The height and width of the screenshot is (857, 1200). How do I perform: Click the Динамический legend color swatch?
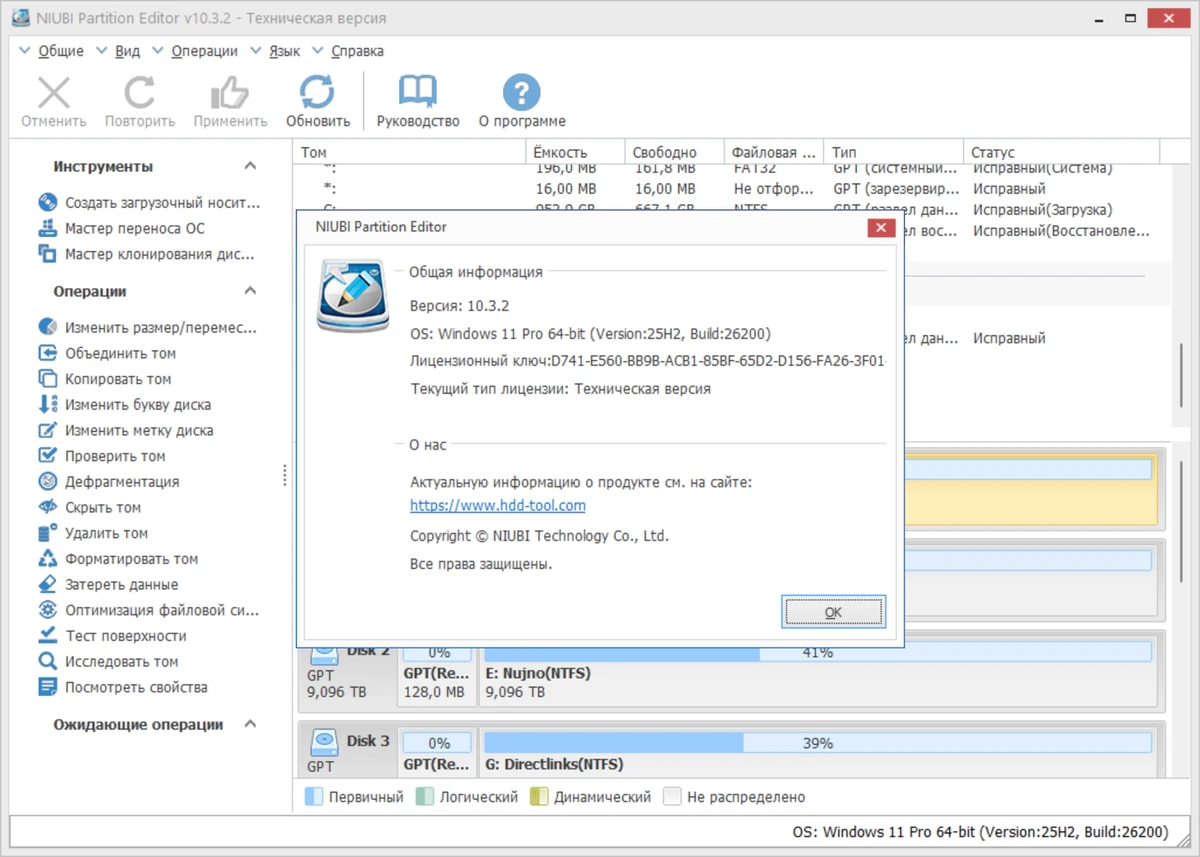[539, 797]
